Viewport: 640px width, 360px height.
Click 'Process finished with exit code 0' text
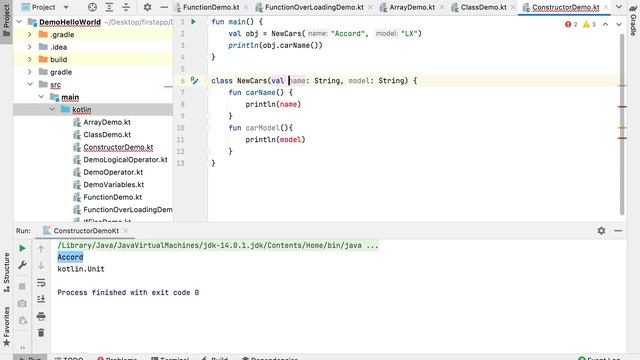pyautogui.click(x=128, y=293)
